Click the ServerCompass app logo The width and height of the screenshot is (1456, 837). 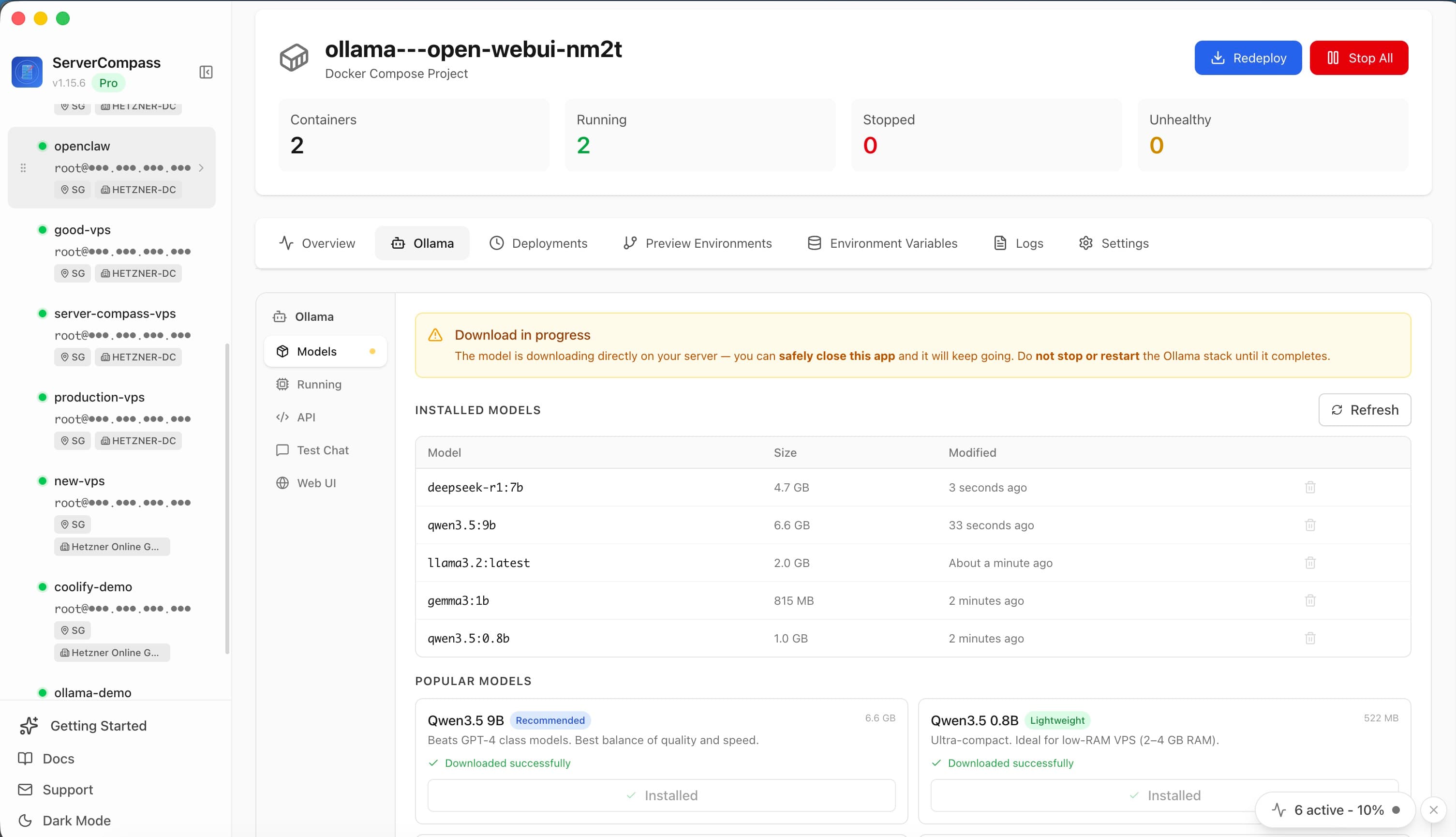click(x=27, y=72)
